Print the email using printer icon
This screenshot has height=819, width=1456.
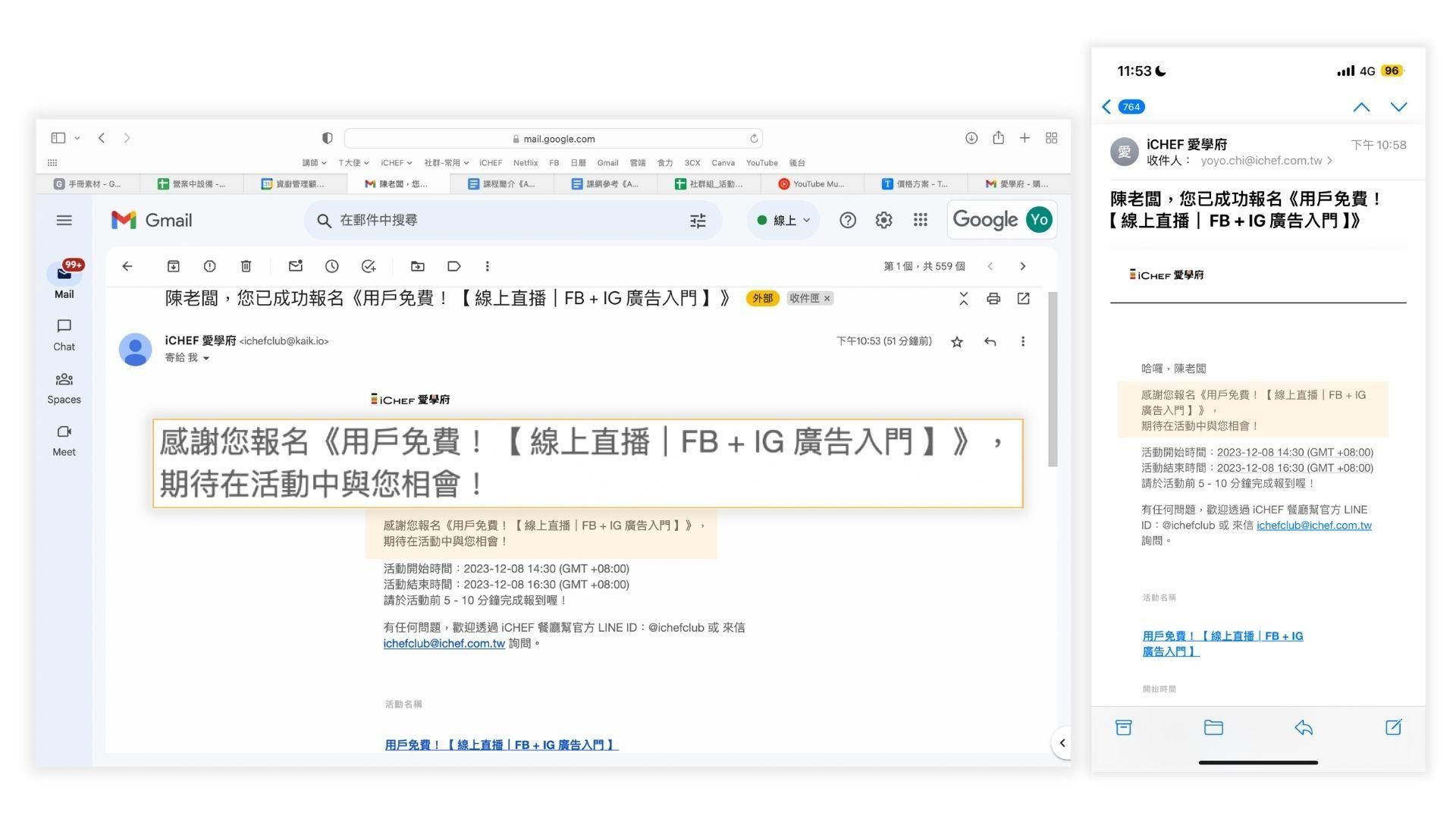click(993, 299)
